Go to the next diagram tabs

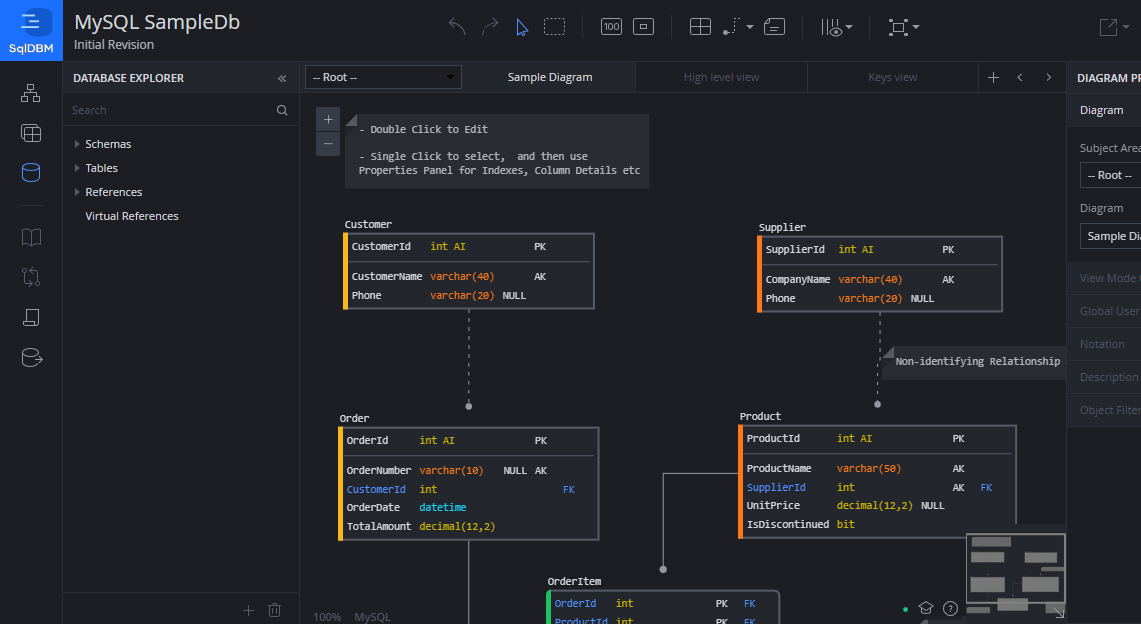coord(1049,77)
